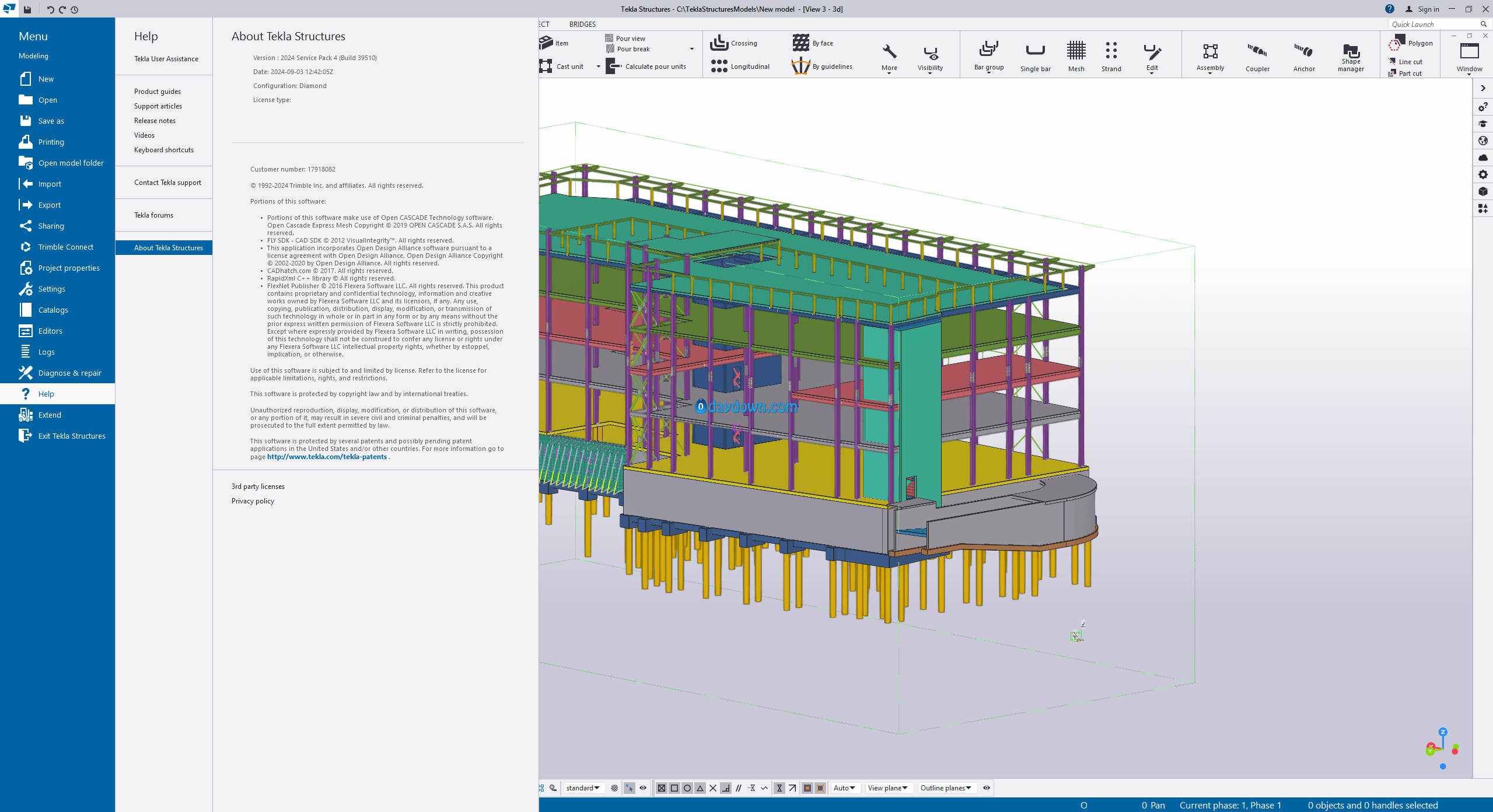Click the 3rd party licenses link
Screen dimensions: 1493x812
pos(258,487)
